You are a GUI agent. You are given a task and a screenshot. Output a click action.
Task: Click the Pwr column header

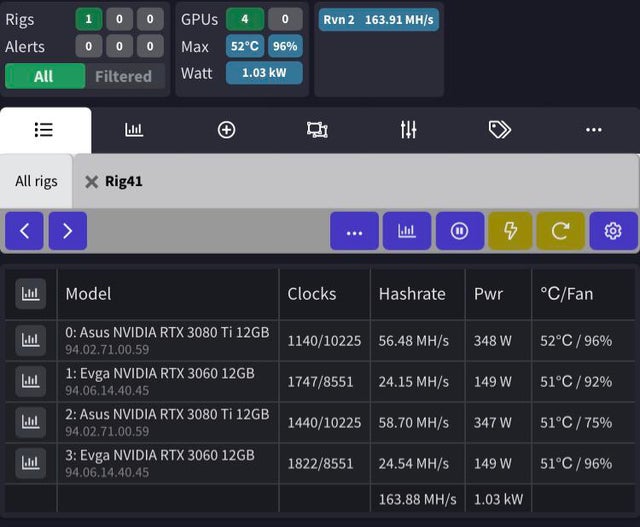click(488, 294)
